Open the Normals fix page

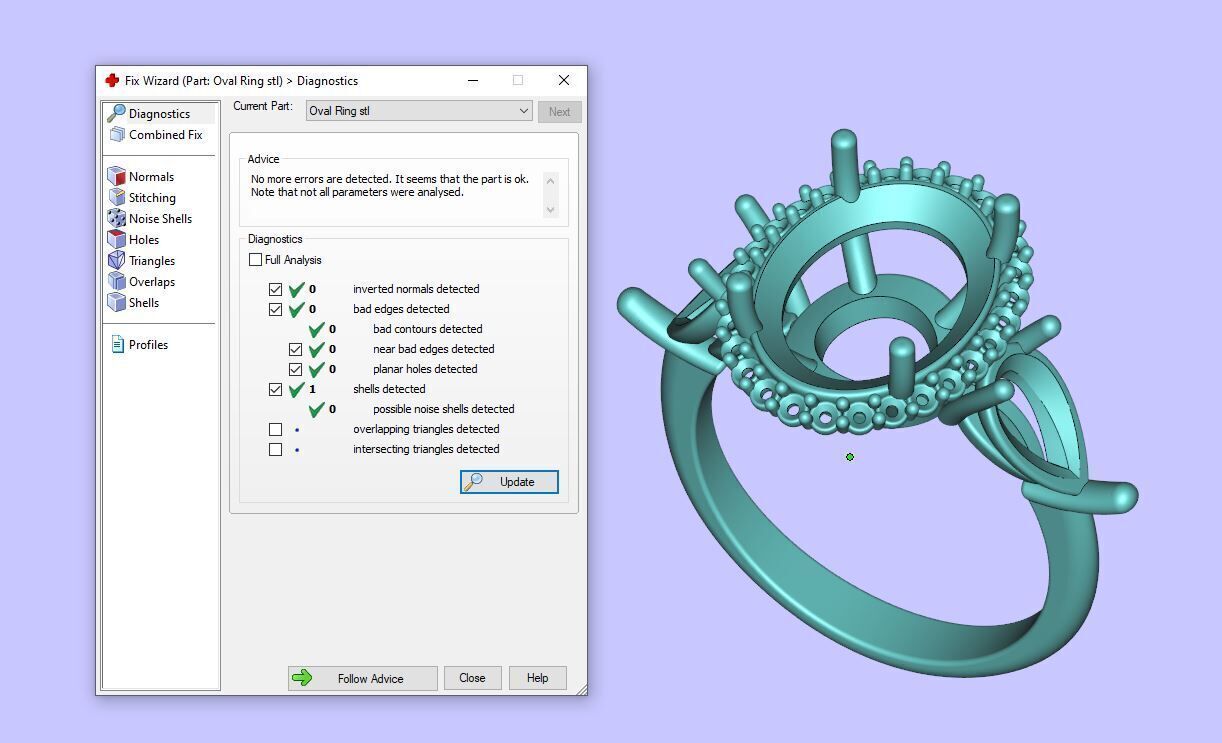151,177
